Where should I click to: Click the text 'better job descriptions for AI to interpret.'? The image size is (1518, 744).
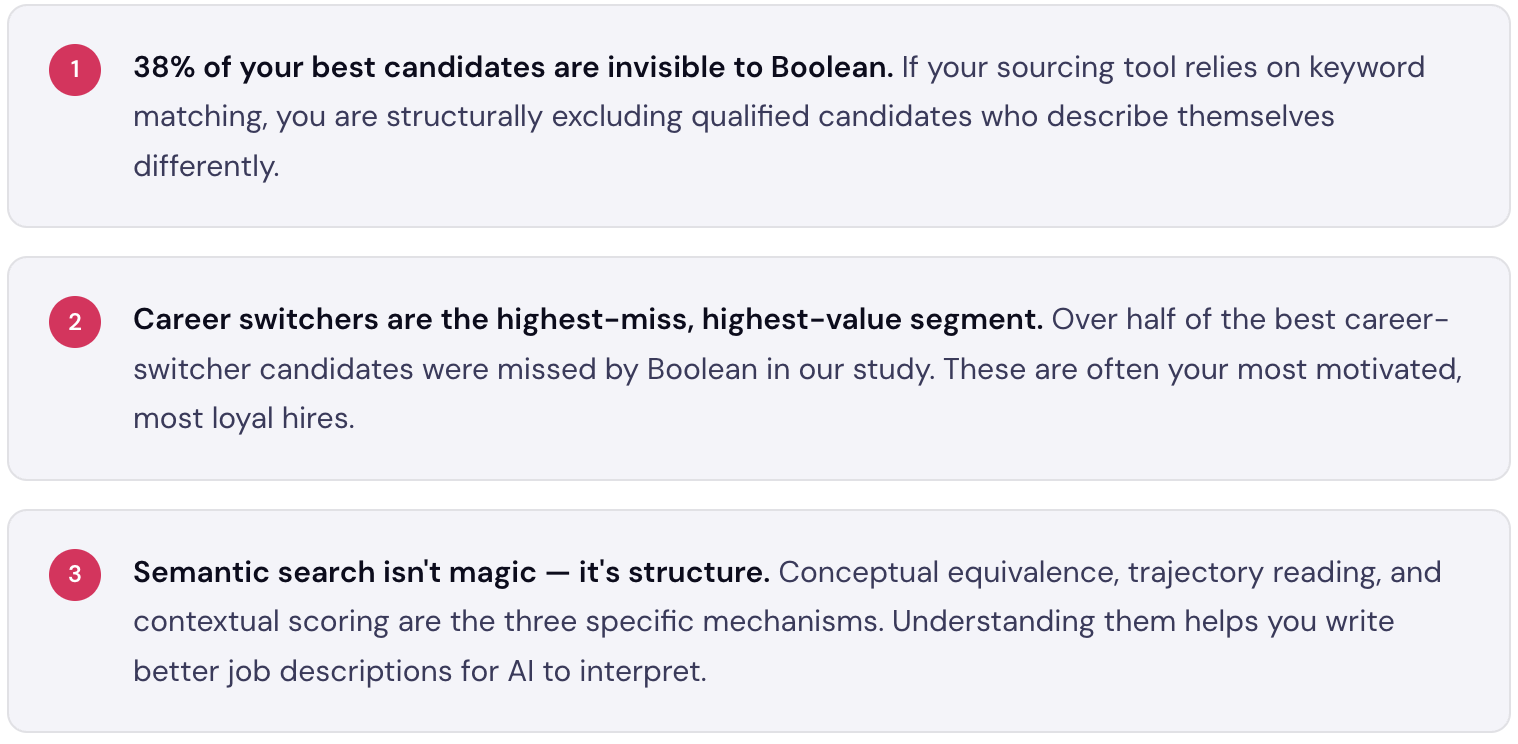(x=420, y=670)
